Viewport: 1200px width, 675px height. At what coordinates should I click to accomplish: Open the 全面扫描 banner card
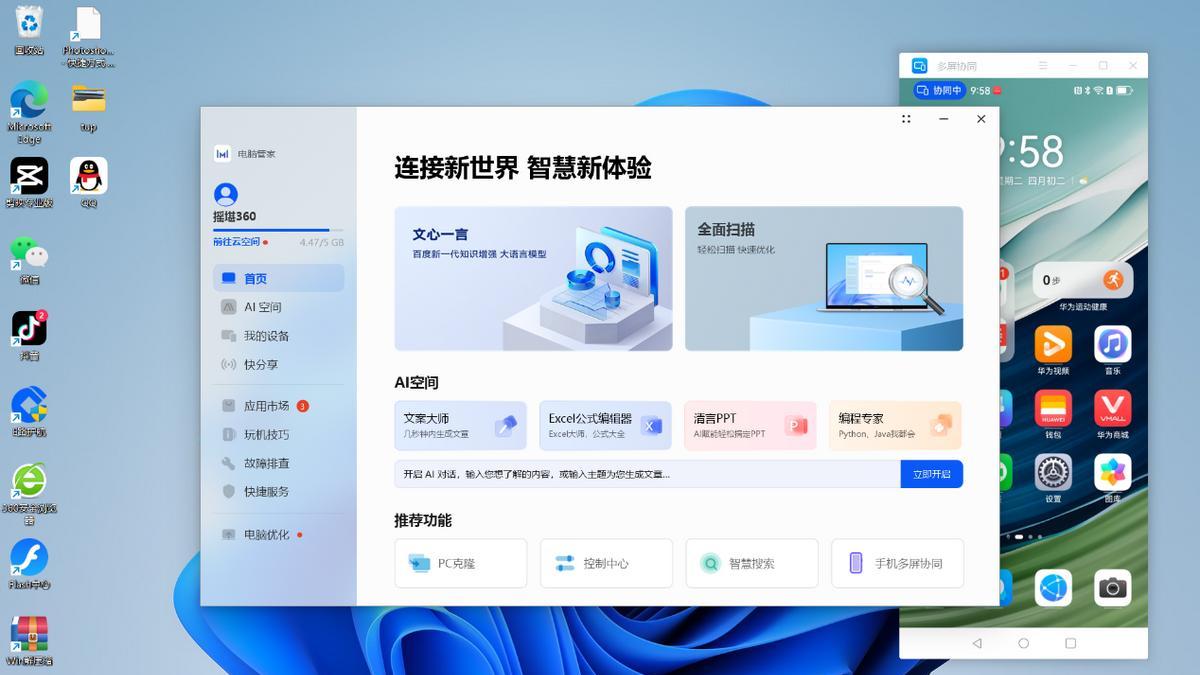click(x=824, y=278)
